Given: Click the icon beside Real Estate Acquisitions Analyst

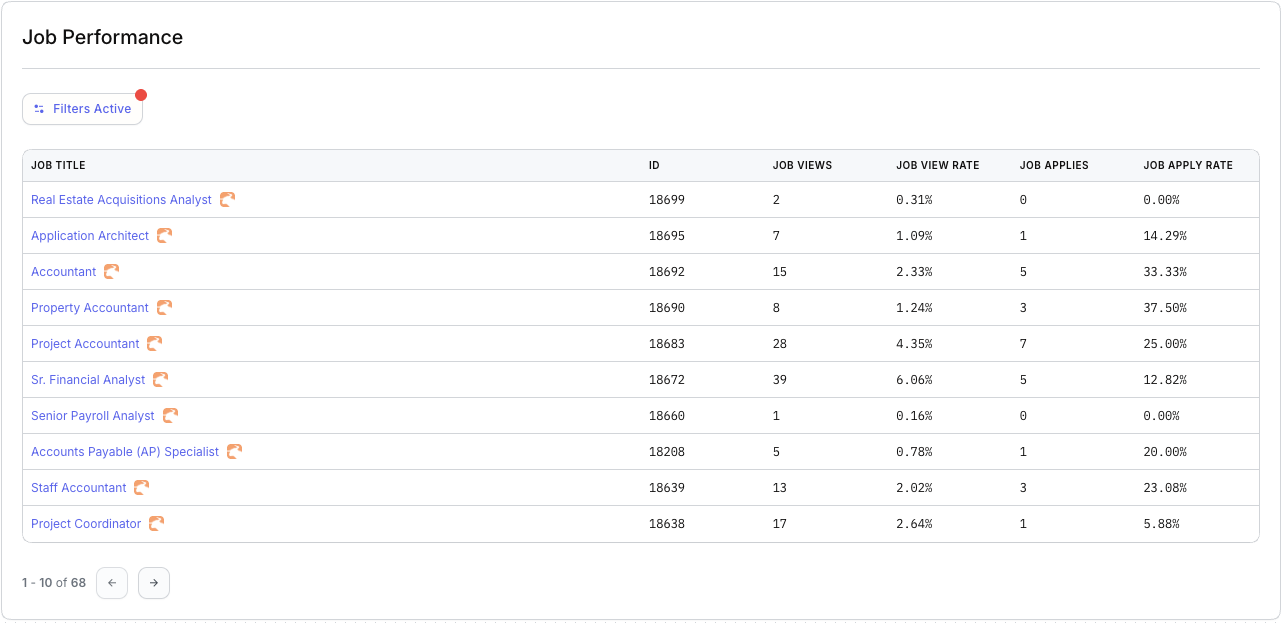Looking at the screenshot, I should click(x=228, y=200).
